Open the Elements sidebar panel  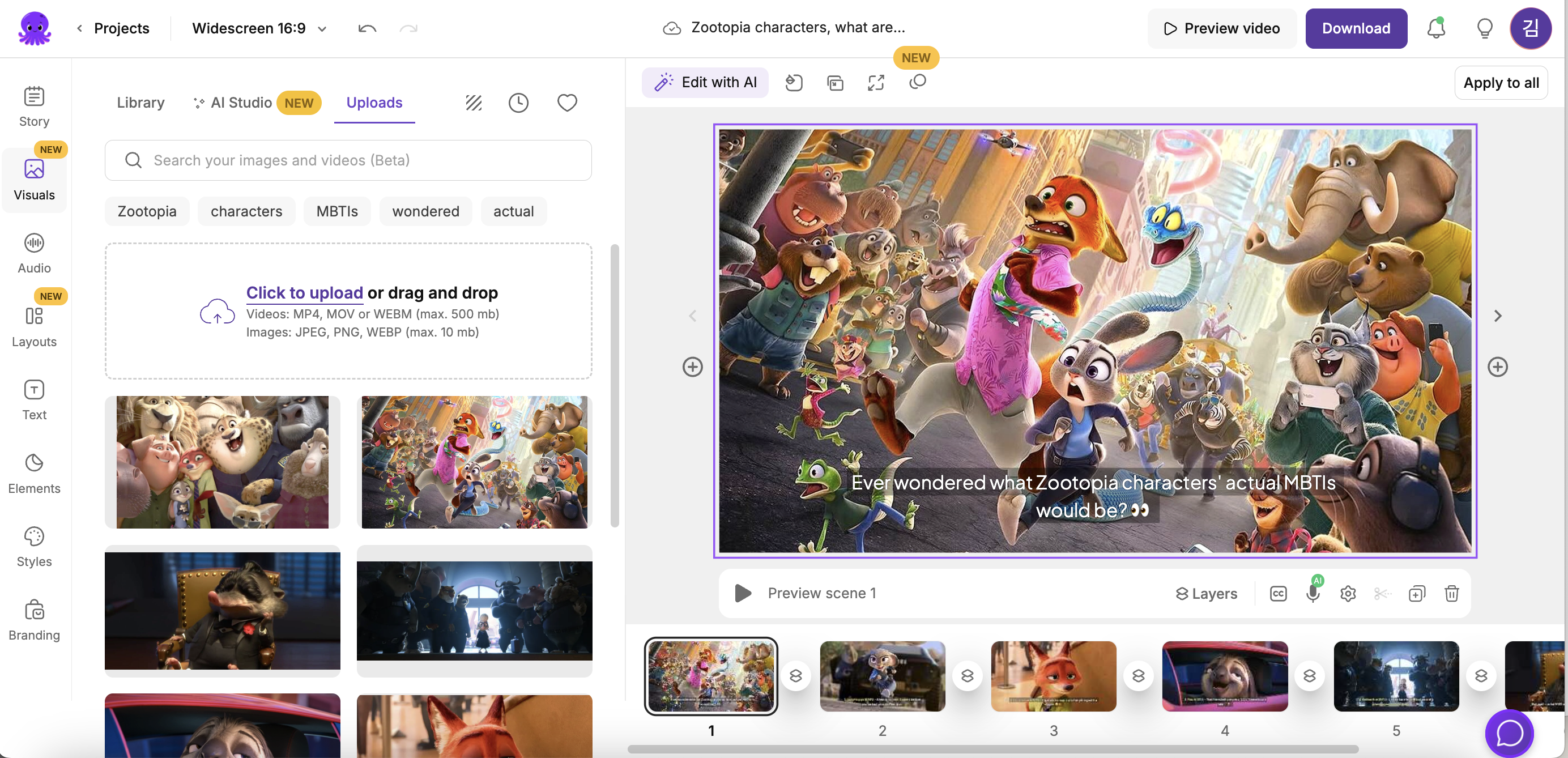pyautogui.click(x=34, y=474)
